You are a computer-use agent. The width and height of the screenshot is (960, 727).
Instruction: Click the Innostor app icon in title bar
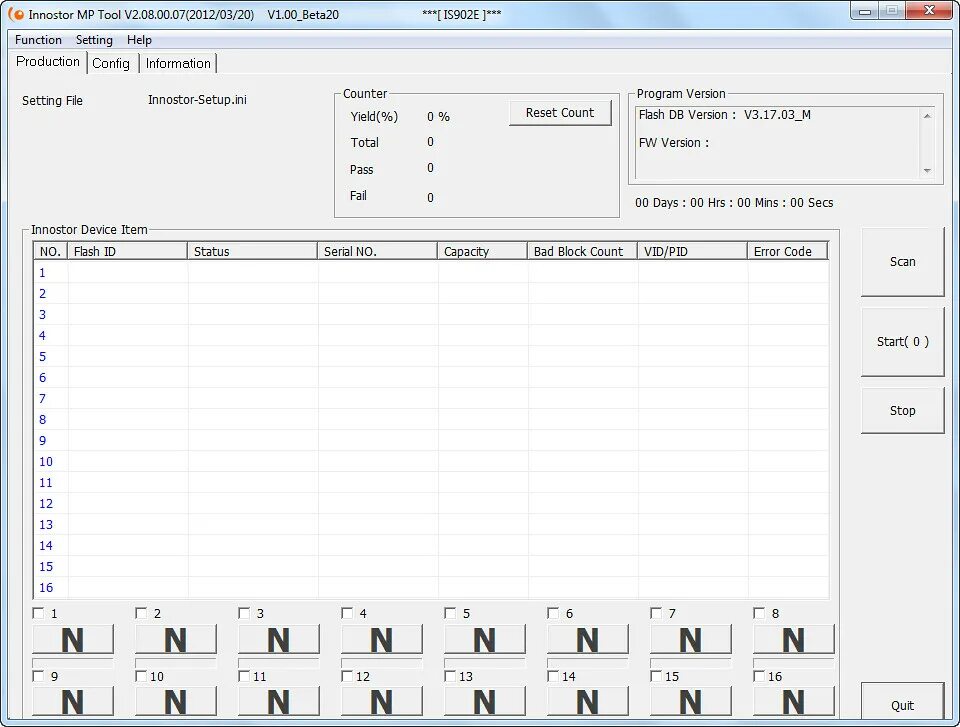pos(17,14)
